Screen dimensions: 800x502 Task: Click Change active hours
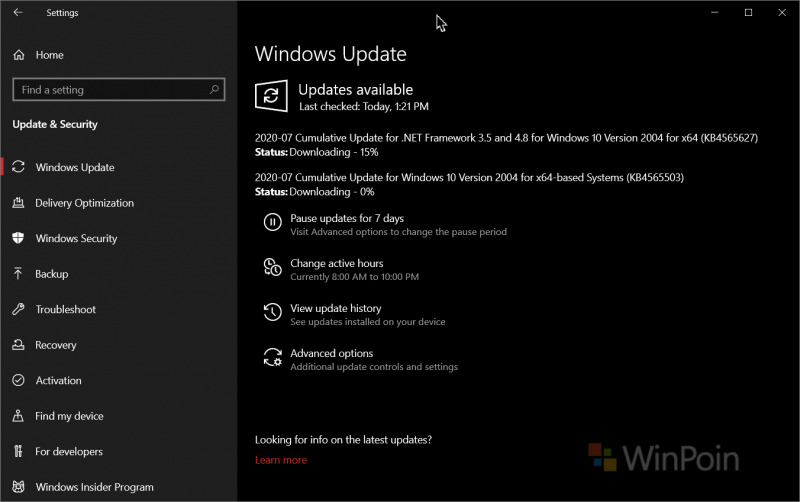pyautogui.click(x=337, y=263)
